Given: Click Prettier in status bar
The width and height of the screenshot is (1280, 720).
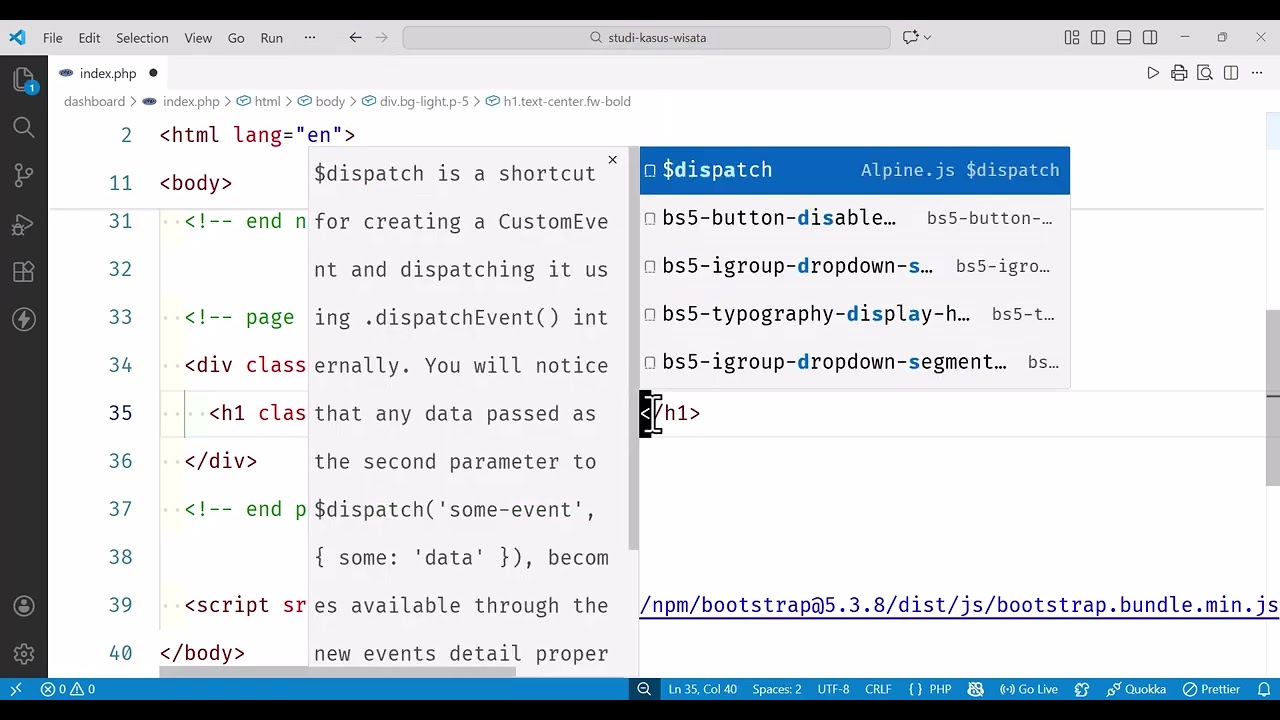Looking at the screenshot, I should (1211, 689).
